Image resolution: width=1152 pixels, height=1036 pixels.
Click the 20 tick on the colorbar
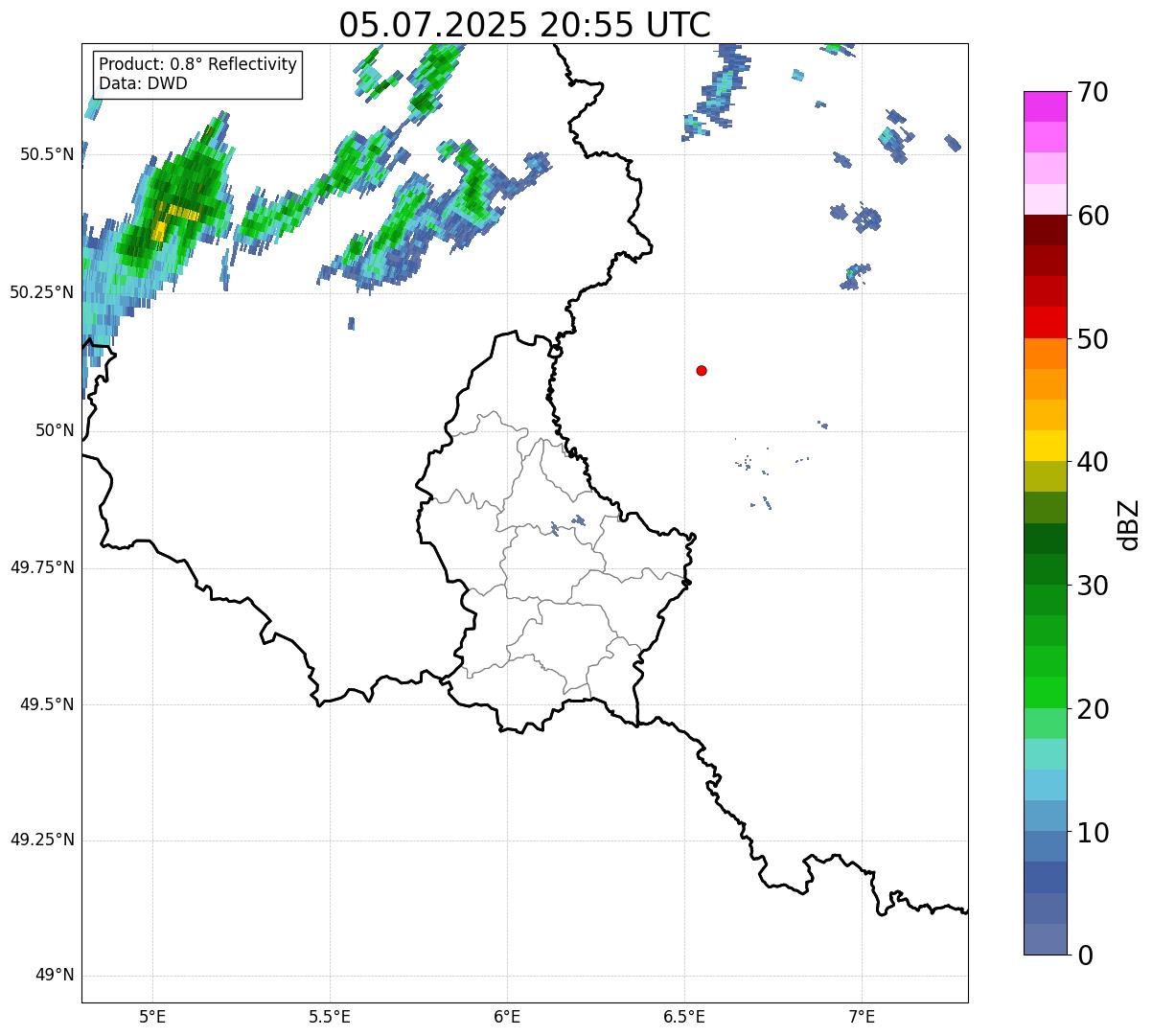point(1092,709)
